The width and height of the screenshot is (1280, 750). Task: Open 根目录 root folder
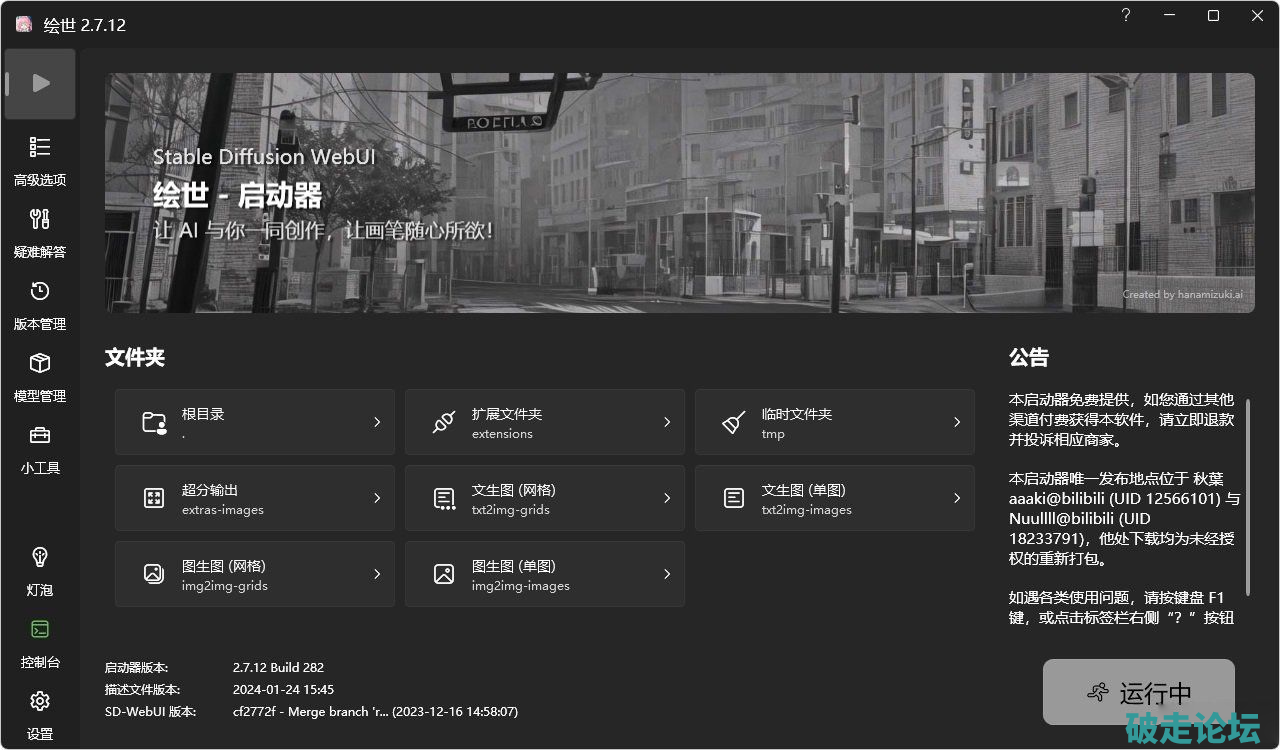(254, 422)
